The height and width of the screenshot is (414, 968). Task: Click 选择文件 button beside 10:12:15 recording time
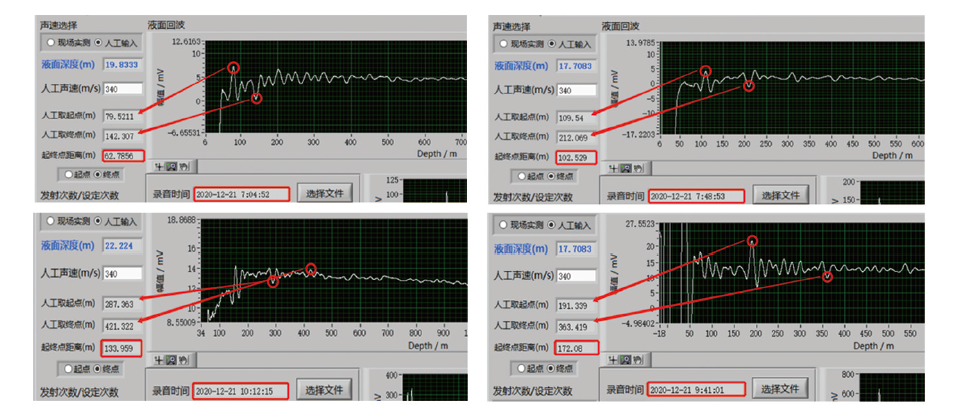325,390
